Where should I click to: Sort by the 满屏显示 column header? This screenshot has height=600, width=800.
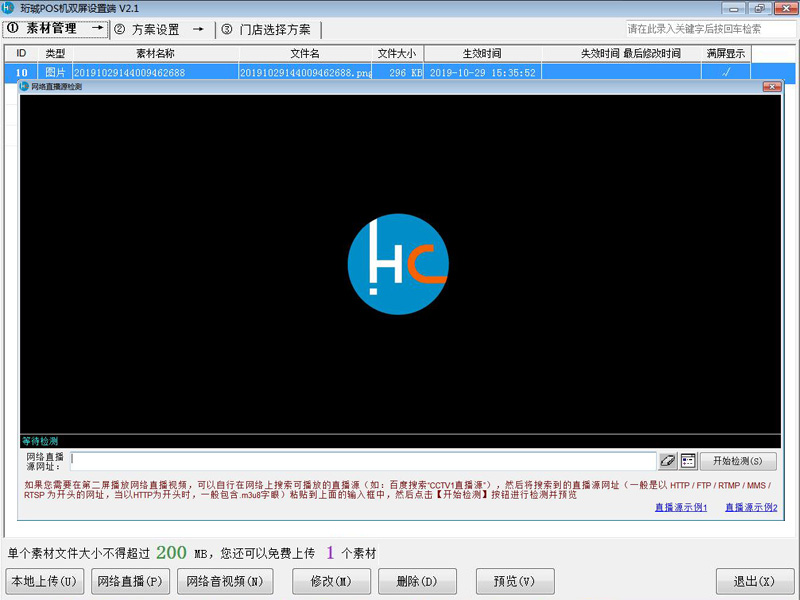[x=726, y=54]
